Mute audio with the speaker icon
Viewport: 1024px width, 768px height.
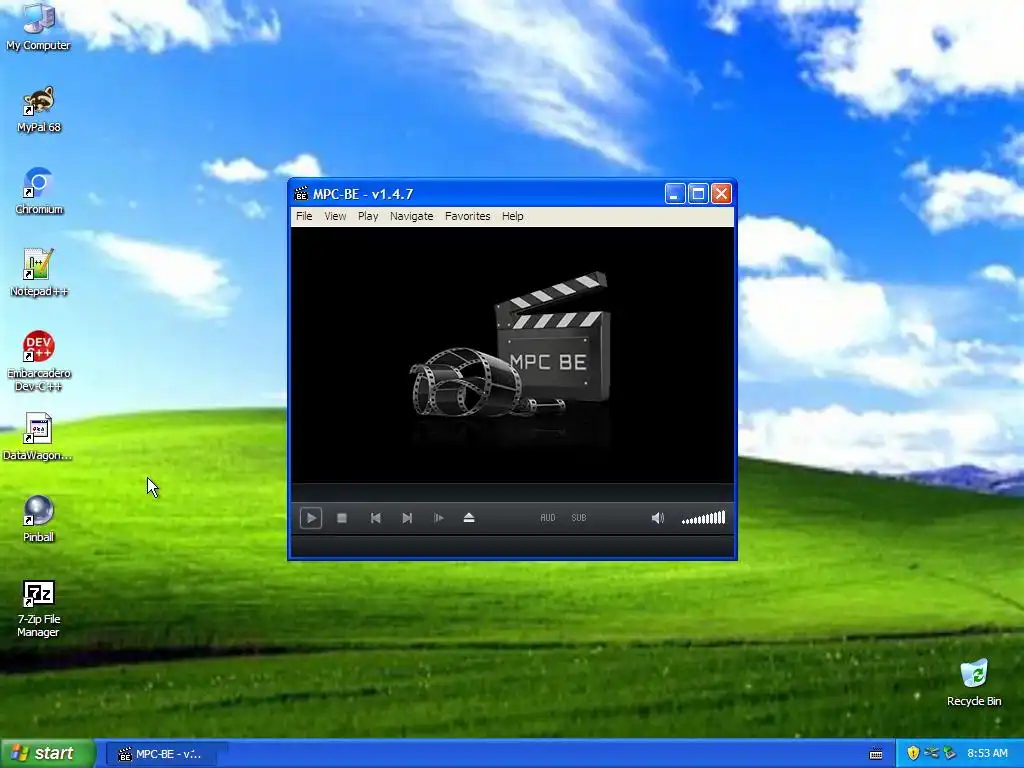[x=658, y=518]
